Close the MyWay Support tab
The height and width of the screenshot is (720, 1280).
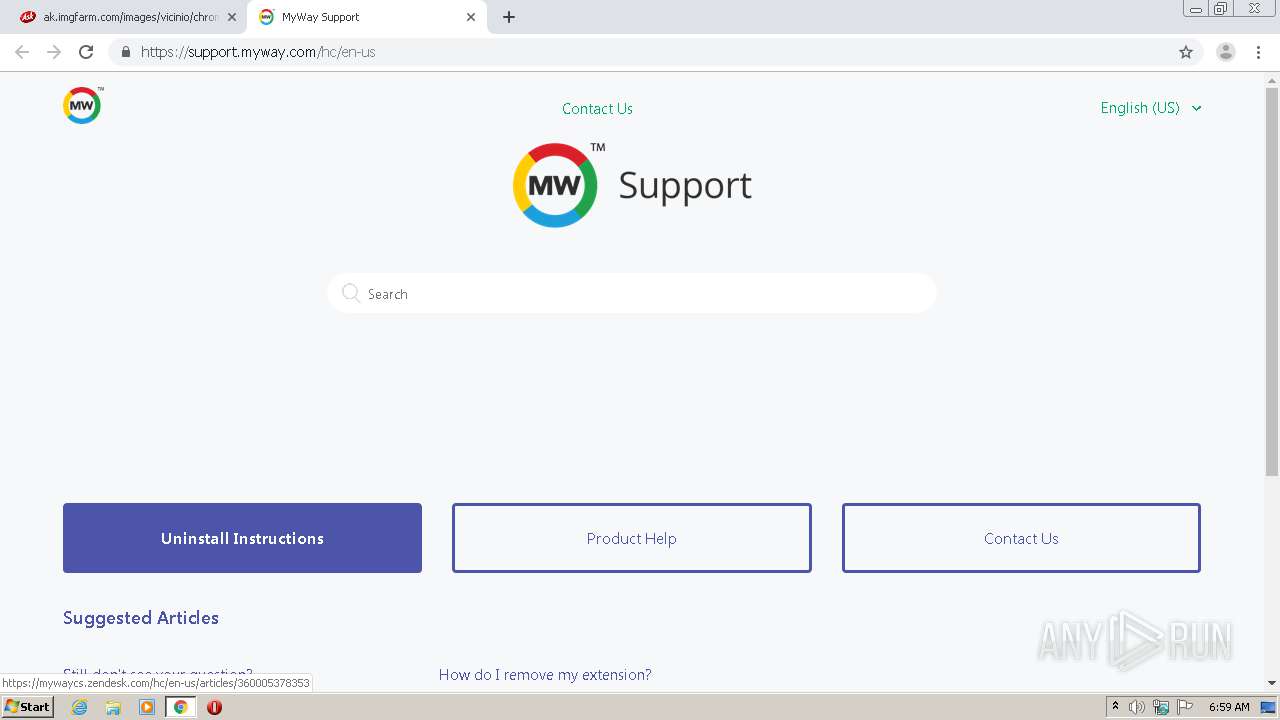[471, 17]
